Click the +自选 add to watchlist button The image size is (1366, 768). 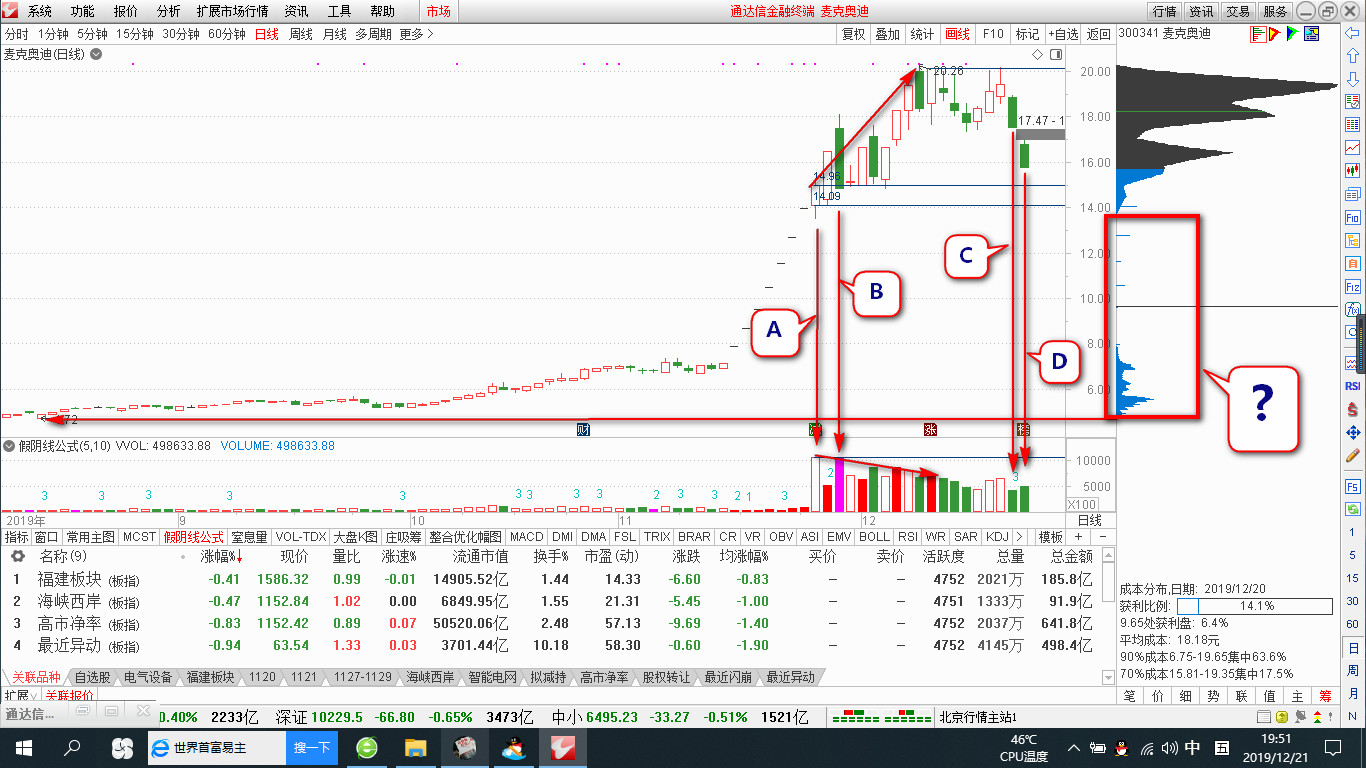pyautogui.click(x=1062, y=34)
